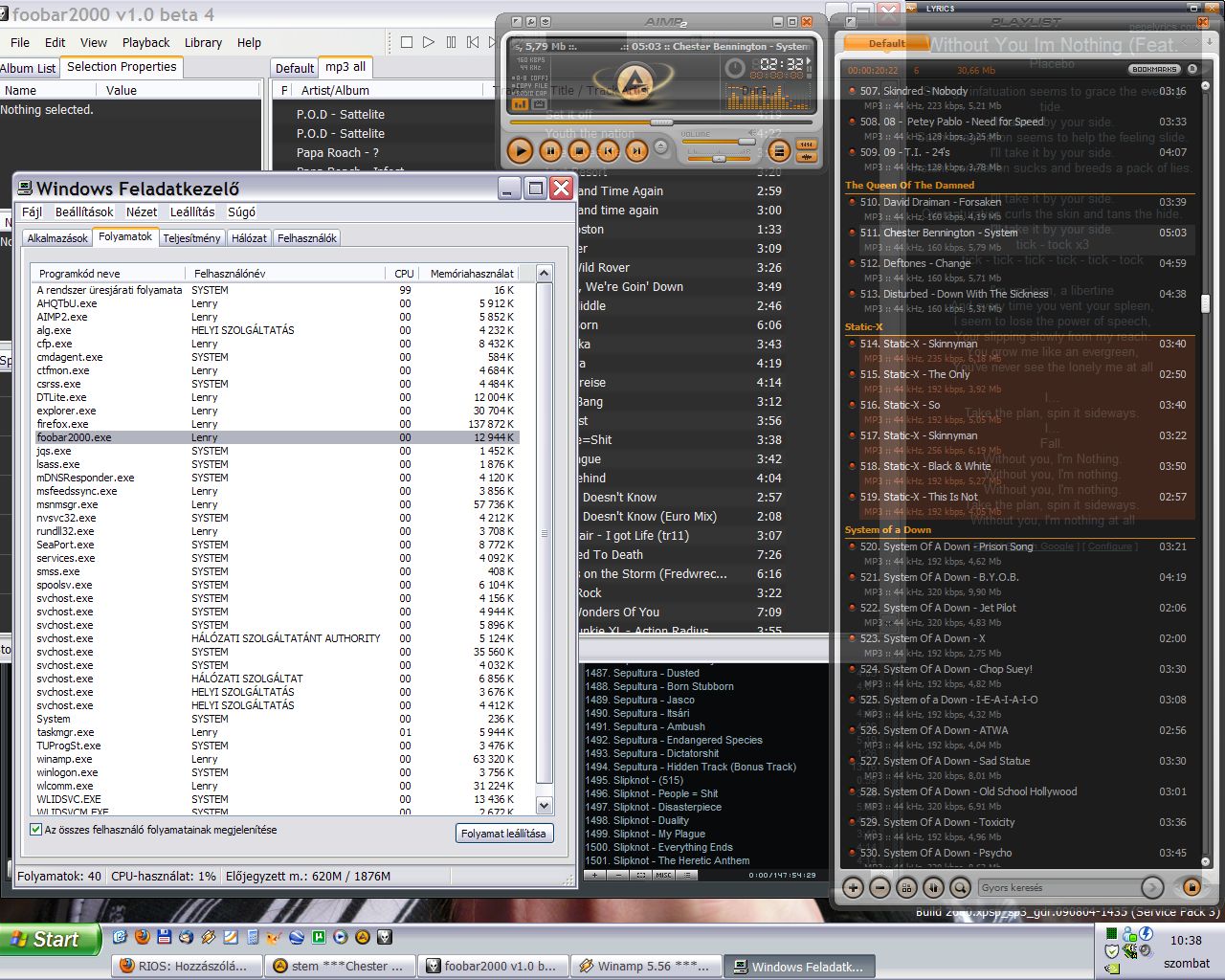This screenshot has width=1225, height=980.
Task: Select the firefox.exe process row
Action: point(278,424)
